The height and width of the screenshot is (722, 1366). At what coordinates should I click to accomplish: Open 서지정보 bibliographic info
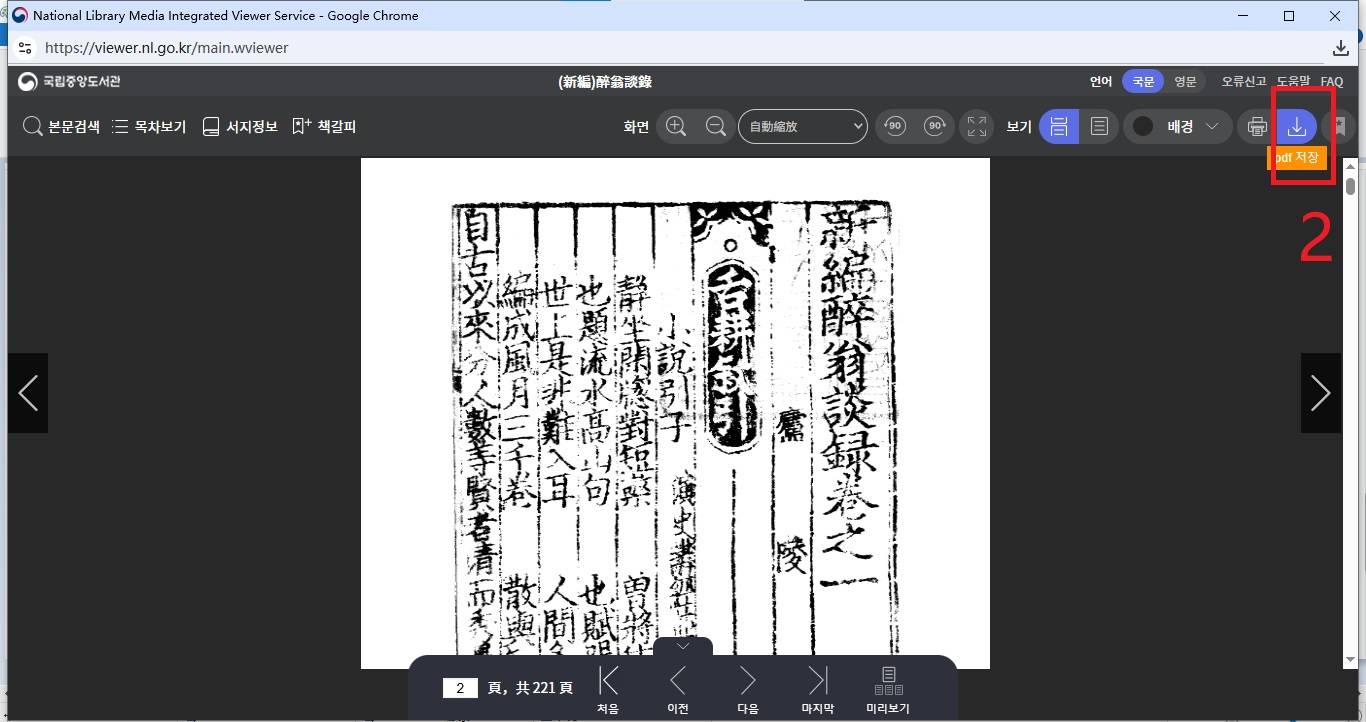point(240,126)
